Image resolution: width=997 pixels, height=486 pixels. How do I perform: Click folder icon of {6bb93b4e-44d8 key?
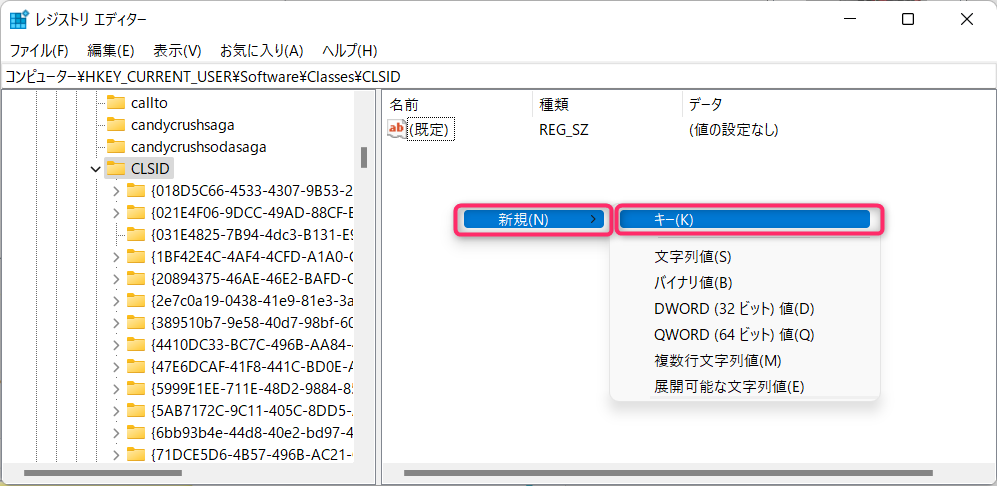[x=136, y=433]
